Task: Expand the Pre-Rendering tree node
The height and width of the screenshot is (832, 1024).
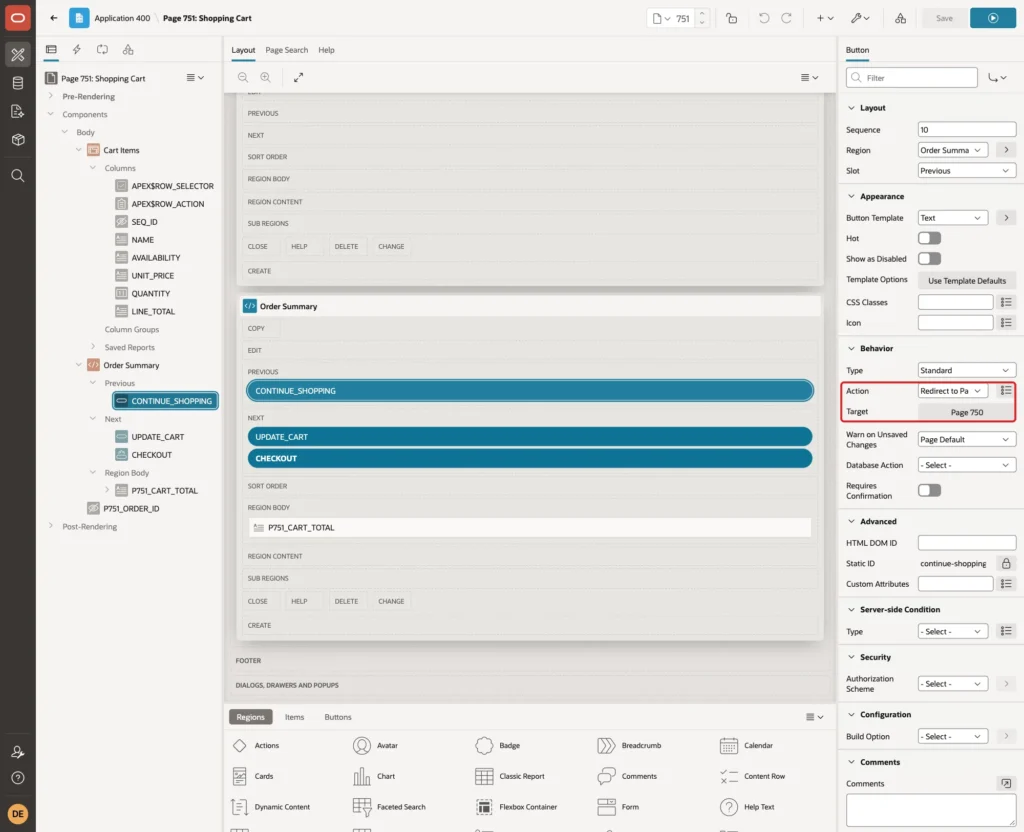Action: pyautogui.click(x=51, y=96)
